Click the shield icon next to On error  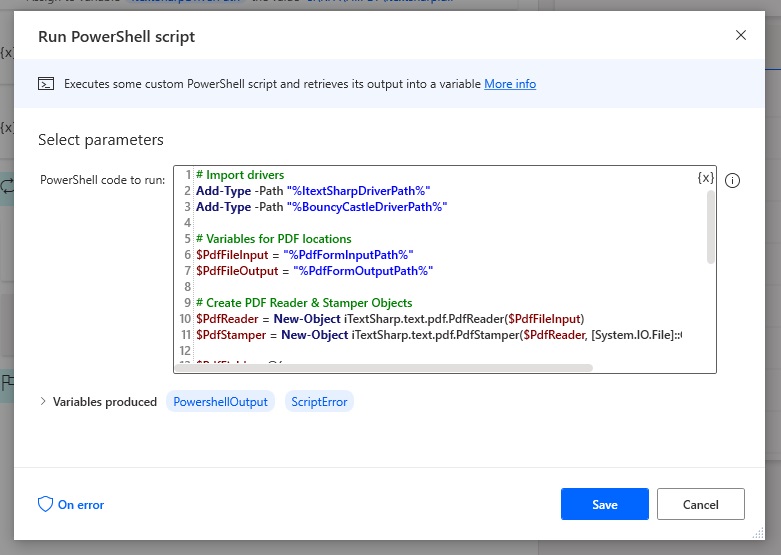coord(45,504)
